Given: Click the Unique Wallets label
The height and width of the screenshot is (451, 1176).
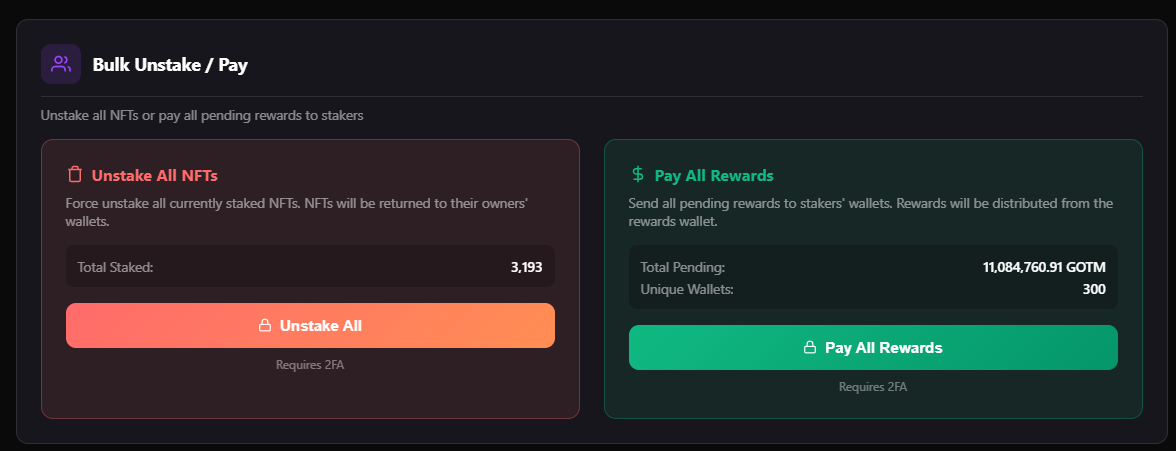Looking at the screenshot, I should [x=687, y=289].
